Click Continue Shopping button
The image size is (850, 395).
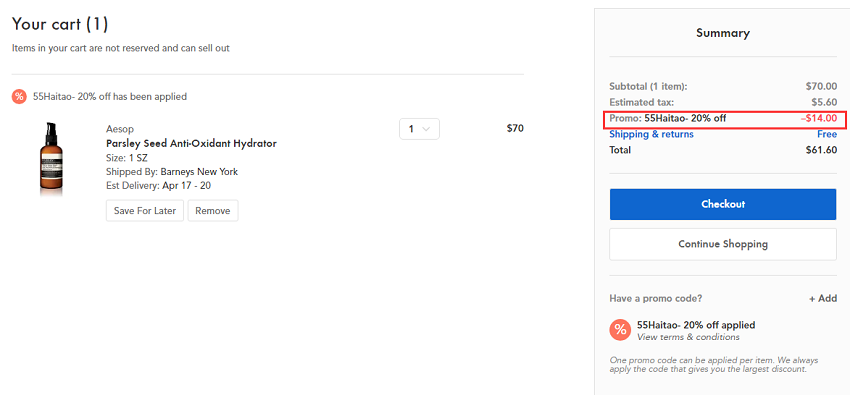point(723,244)
